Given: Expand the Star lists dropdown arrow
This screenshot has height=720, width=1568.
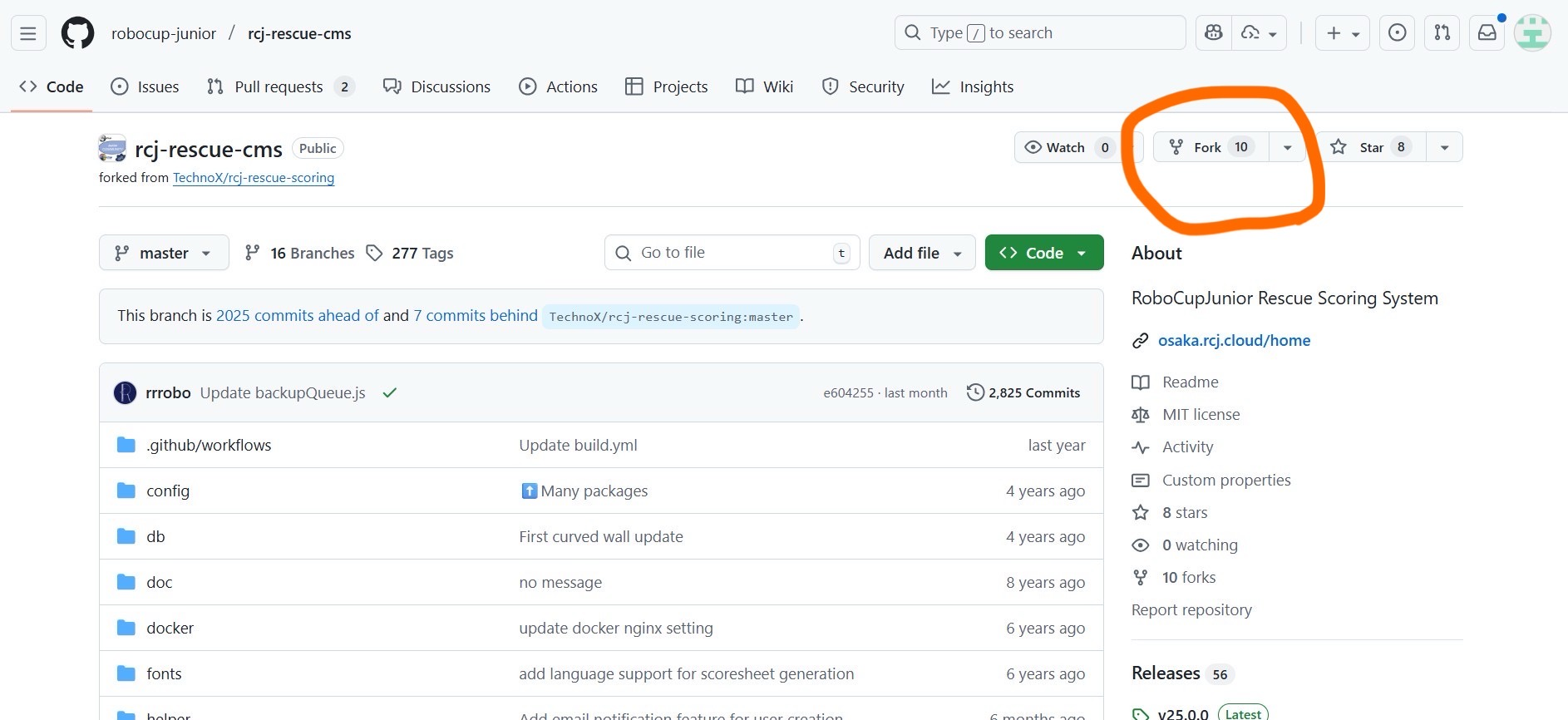Looking at the screenshot, I should pyautogui.click(x=1445, y=147).
